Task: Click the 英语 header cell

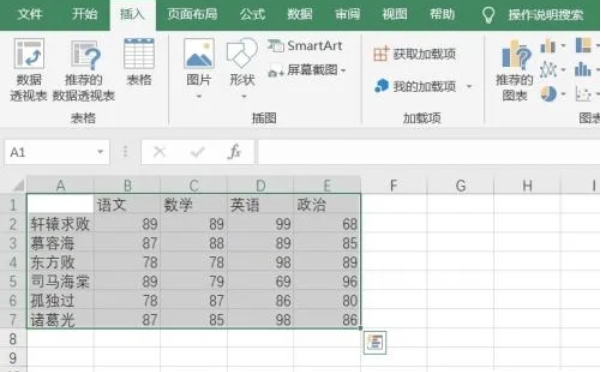Action: (x=260, y=205)
